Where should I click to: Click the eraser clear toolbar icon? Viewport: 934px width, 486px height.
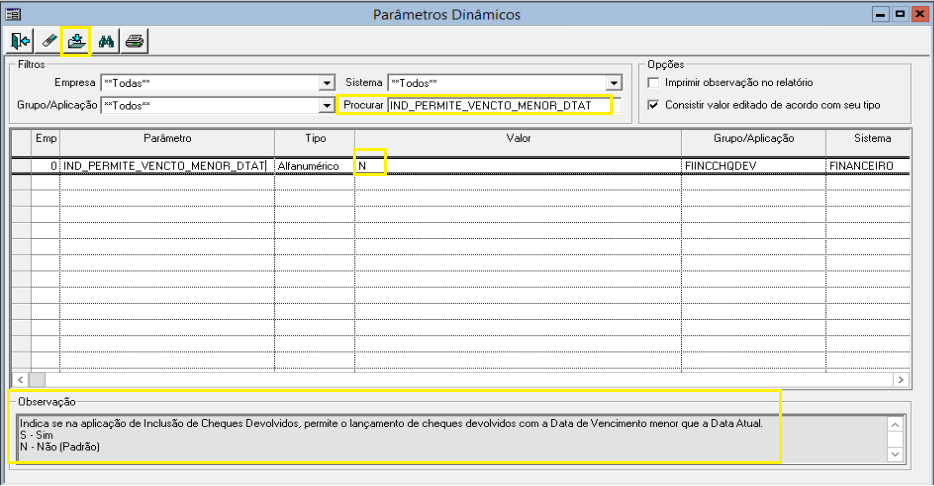coord(49,41)
